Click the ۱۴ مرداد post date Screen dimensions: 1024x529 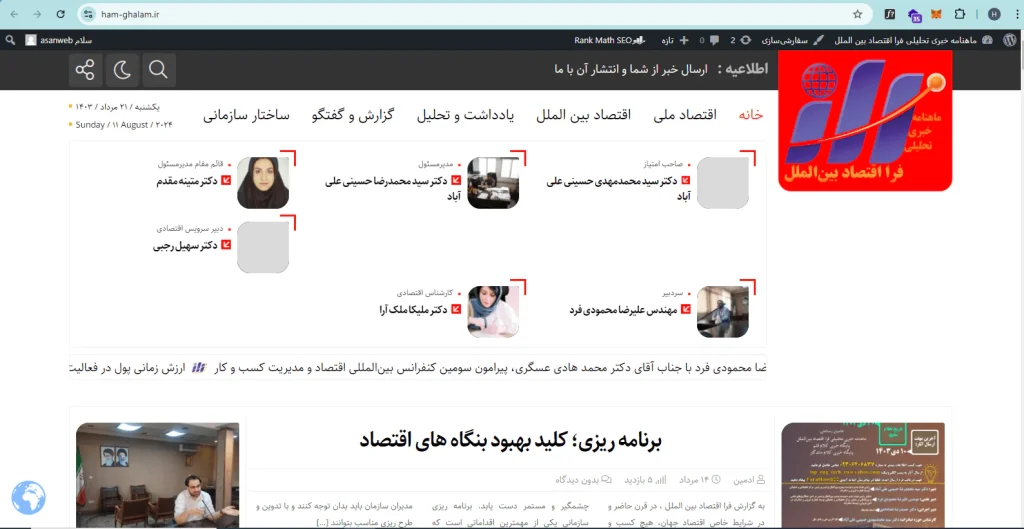699,479
